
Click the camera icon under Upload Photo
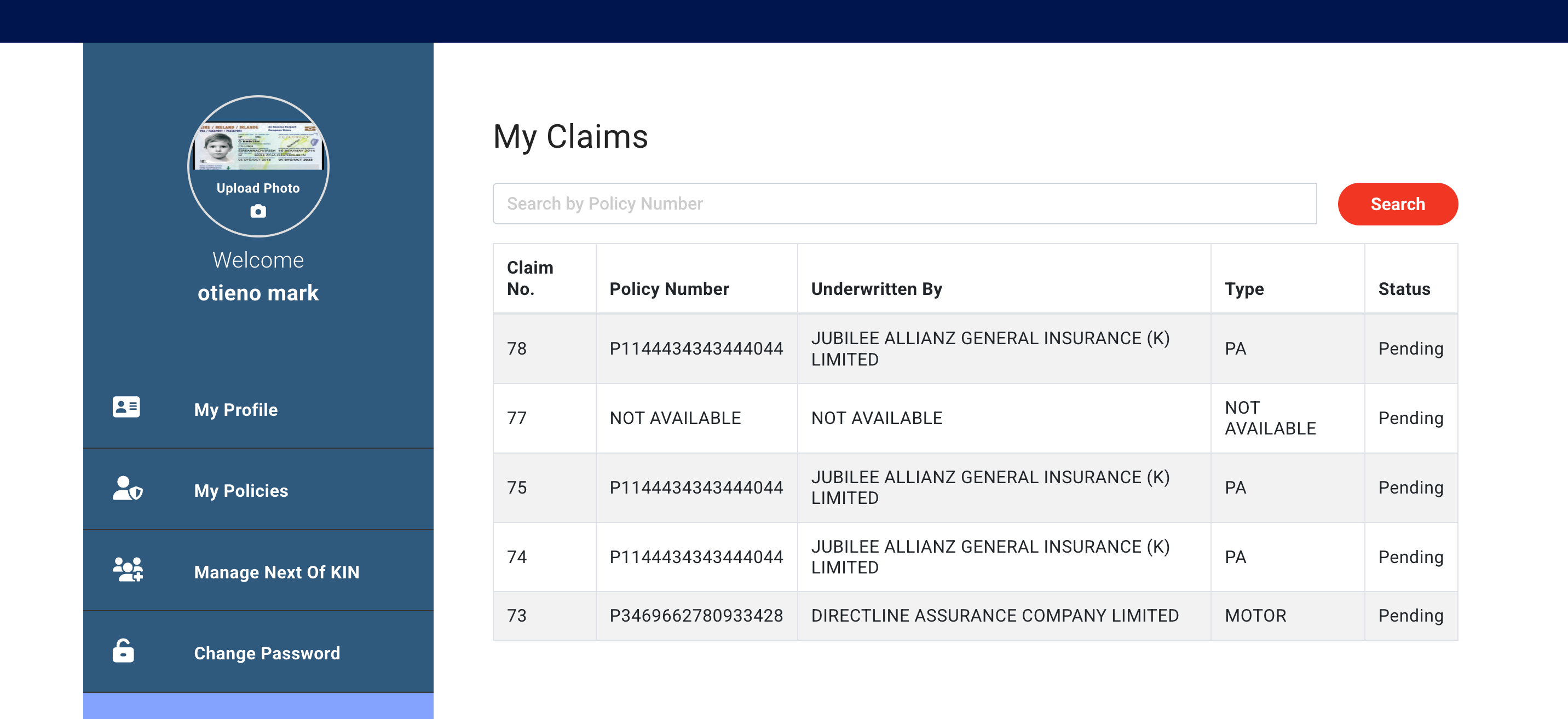[x=258, y=211]
